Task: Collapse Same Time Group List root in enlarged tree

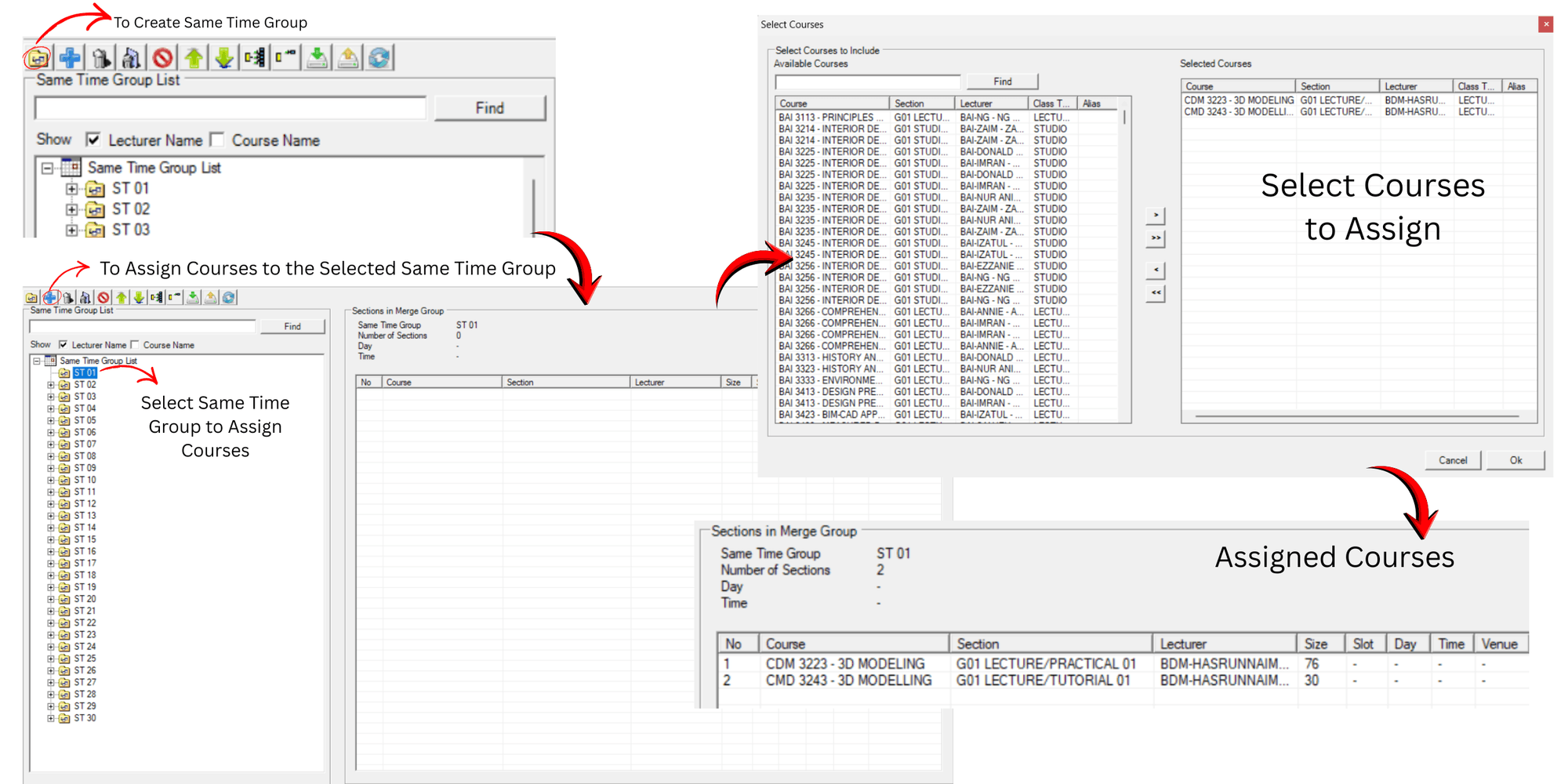Action: tap(47, 168)
